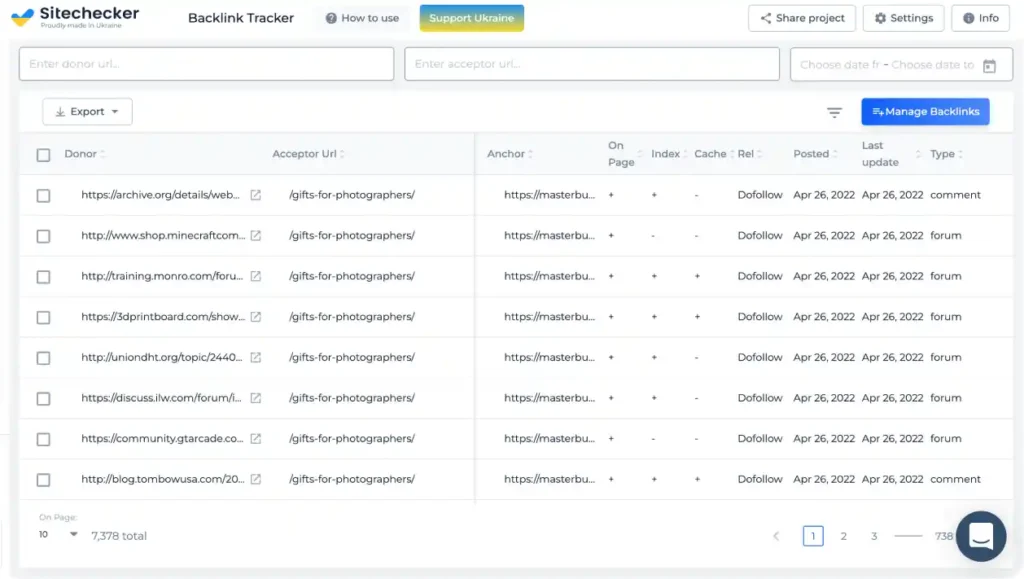Image resolution: width=1024 pixels, height=579 pixels.
Task: Sort table by Acceptor Url column
Action: coord(308,154)
